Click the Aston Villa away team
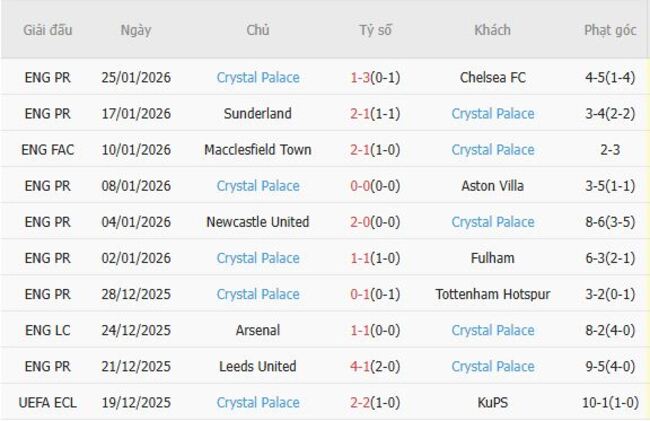 (x=492, y=186)
